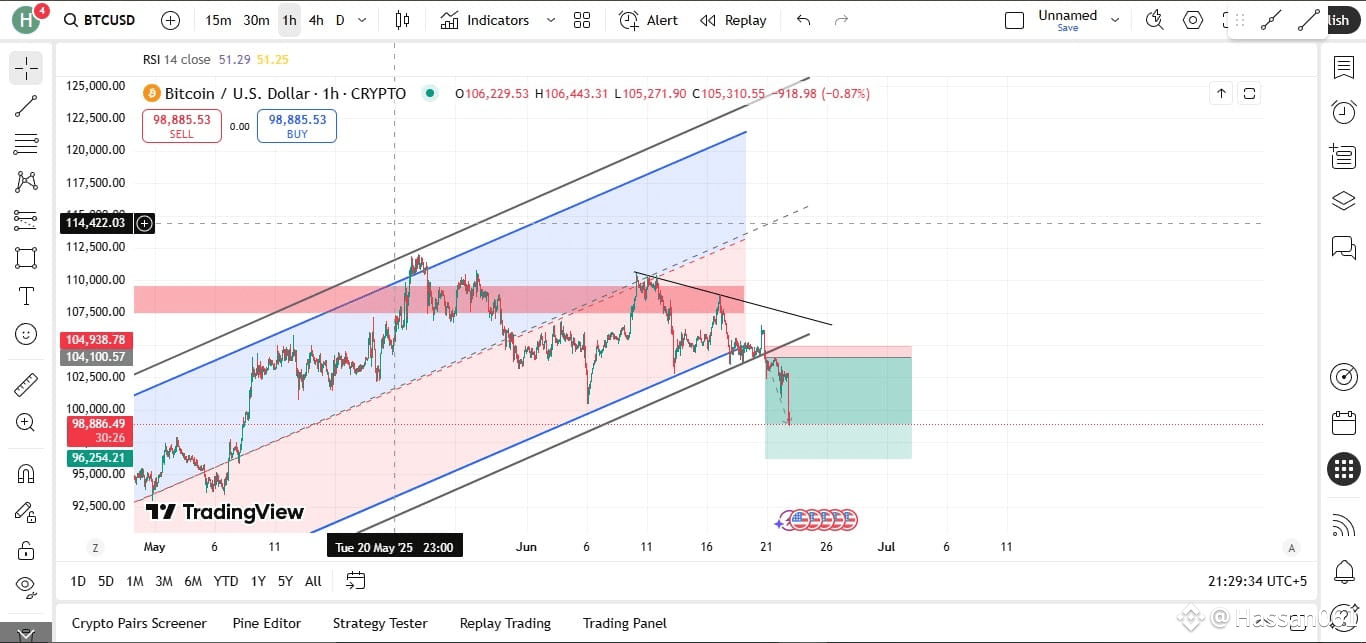Viewport: 1366px width, 643px height.
Task: Toggle auto scale A button on price axis
Action: [x=1292, y=547]
